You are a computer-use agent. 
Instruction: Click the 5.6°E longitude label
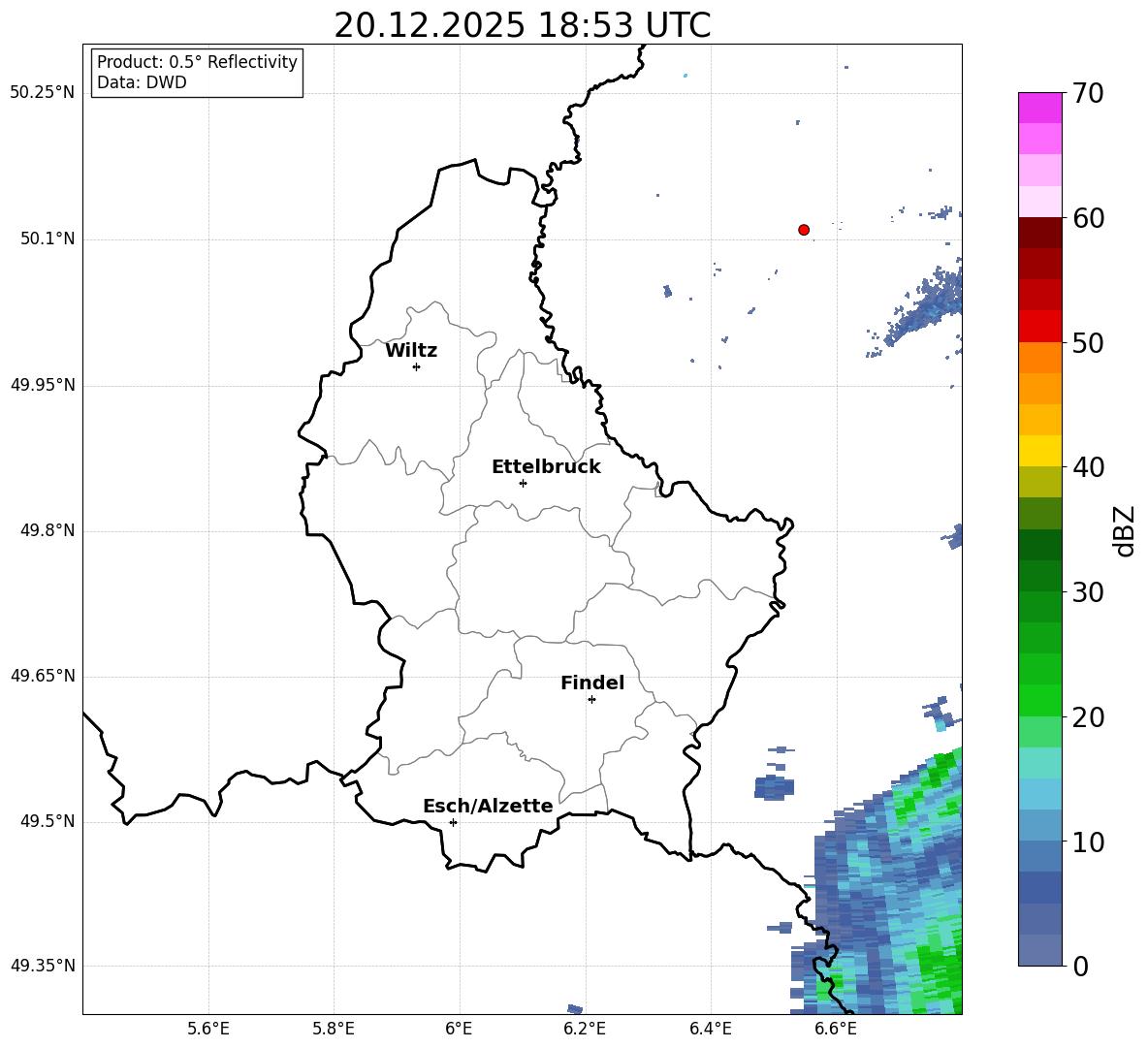(208, 1029)
